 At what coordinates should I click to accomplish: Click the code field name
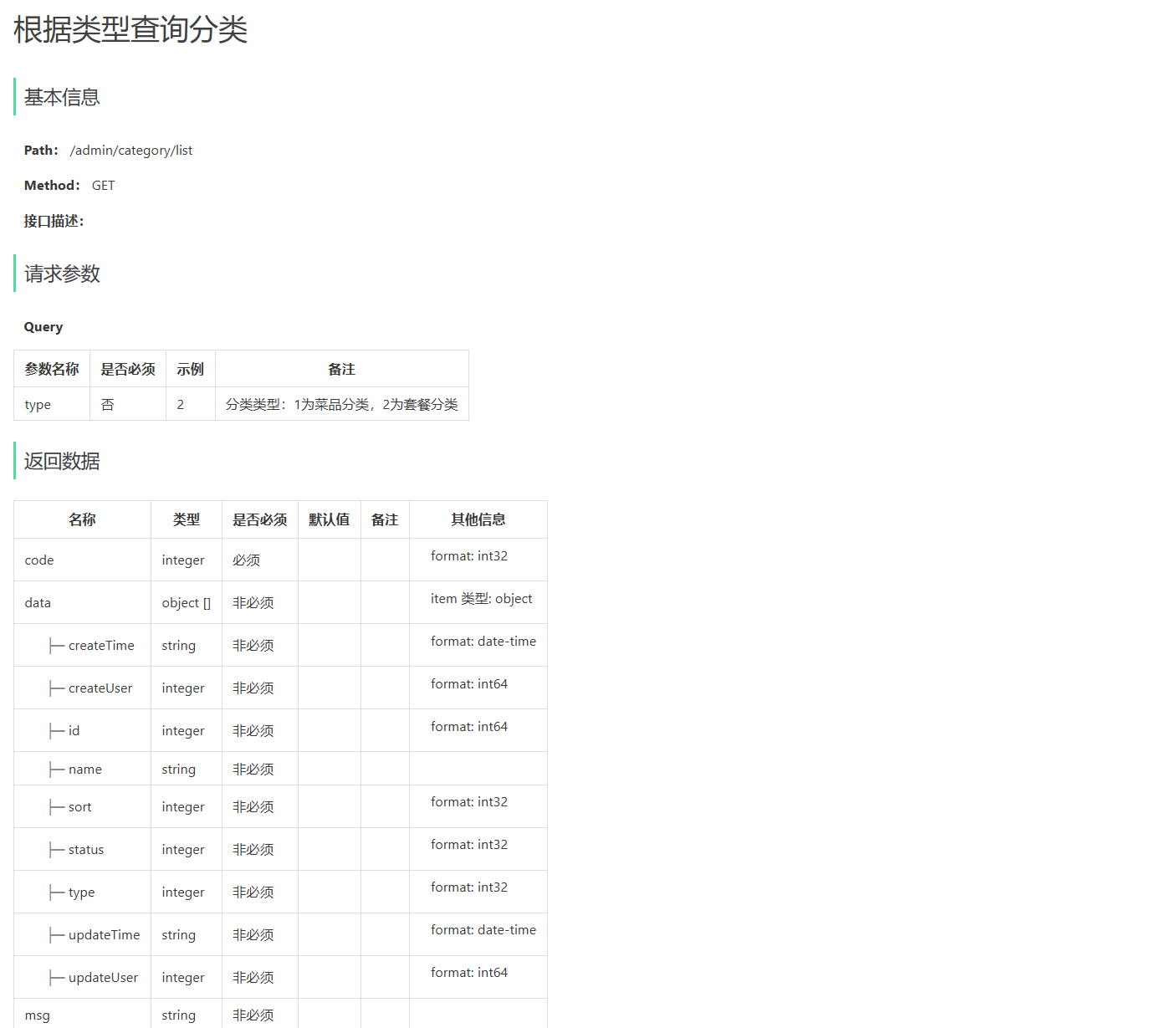click(39, 560)
